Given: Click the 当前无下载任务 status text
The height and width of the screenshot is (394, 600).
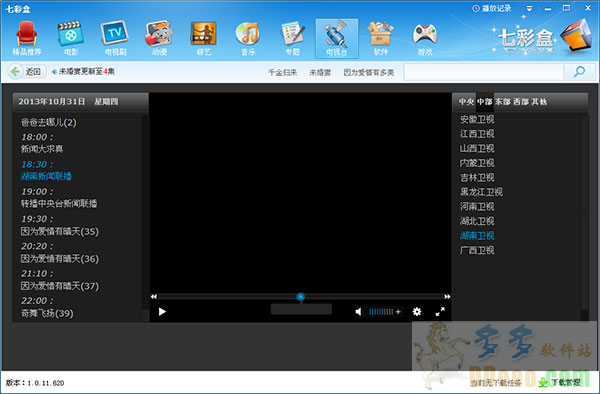Looking at the screenshot, I should (496, 383).
